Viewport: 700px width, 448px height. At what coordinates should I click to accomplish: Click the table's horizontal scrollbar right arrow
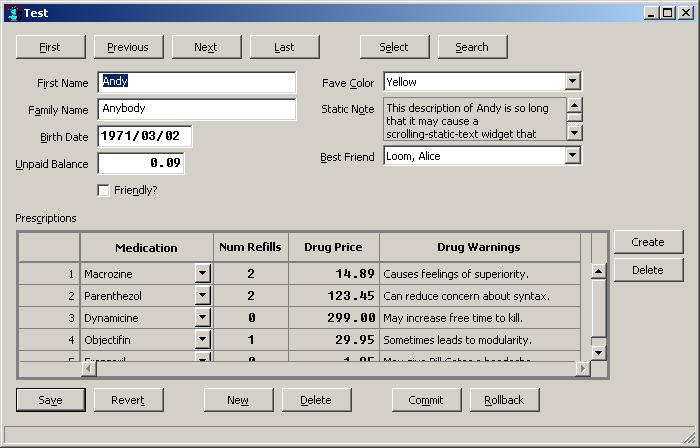pos(582,369)
